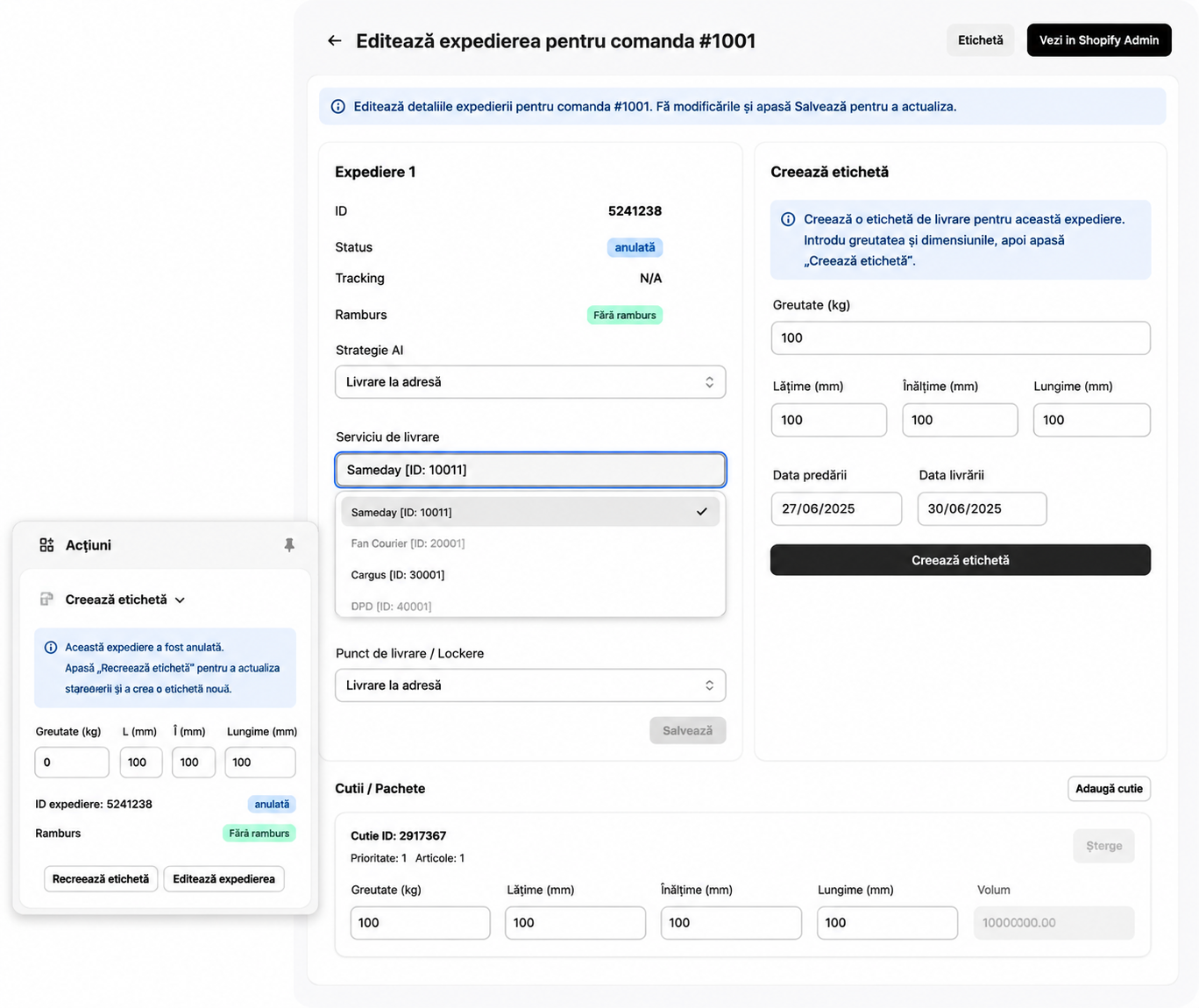The width and height of the screenshot is (1199, 1008).
Task: Click Editează expedierea button
Action: click(x=223, y=879)
